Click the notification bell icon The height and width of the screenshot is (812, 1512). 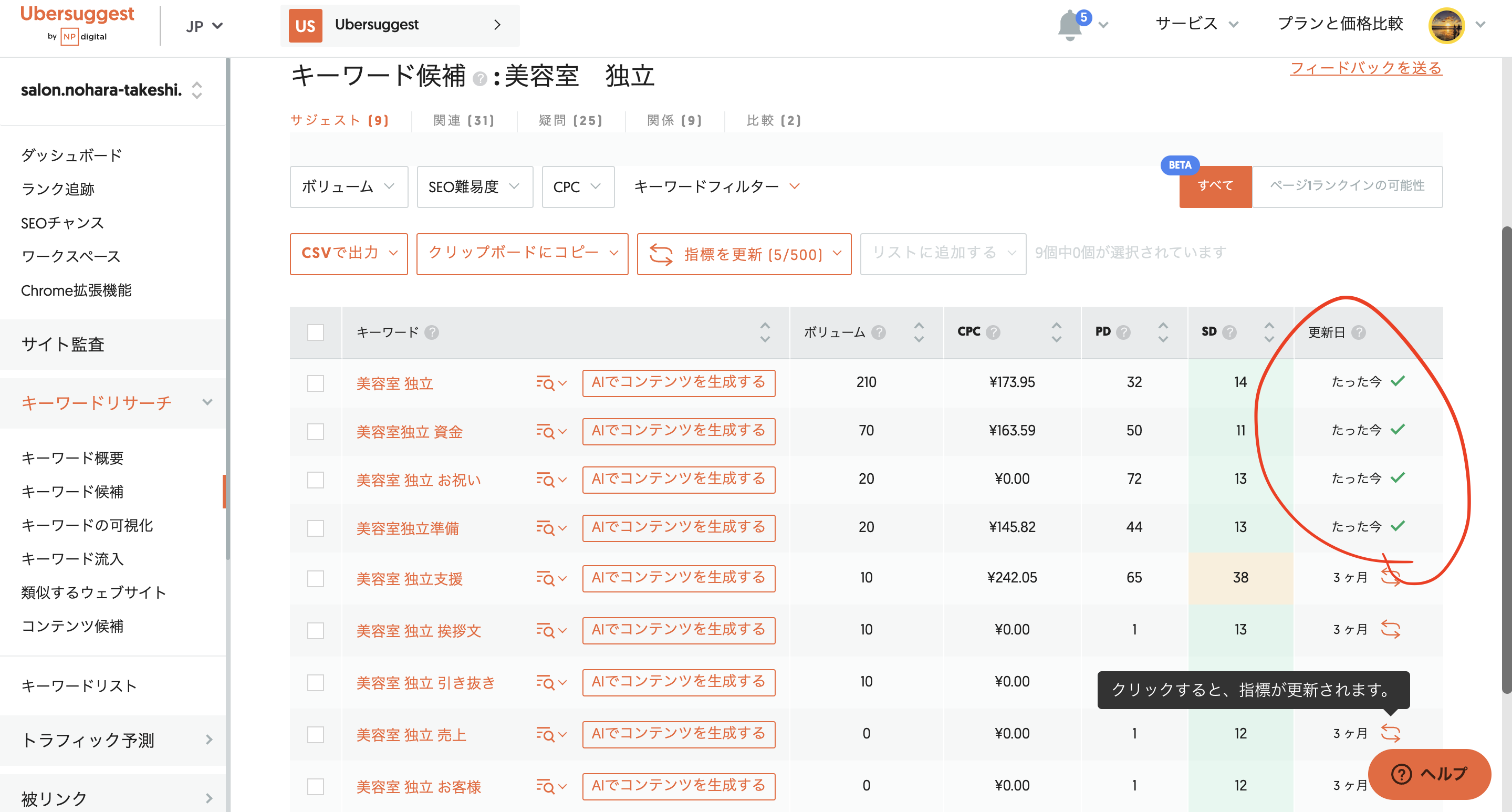1069,25
